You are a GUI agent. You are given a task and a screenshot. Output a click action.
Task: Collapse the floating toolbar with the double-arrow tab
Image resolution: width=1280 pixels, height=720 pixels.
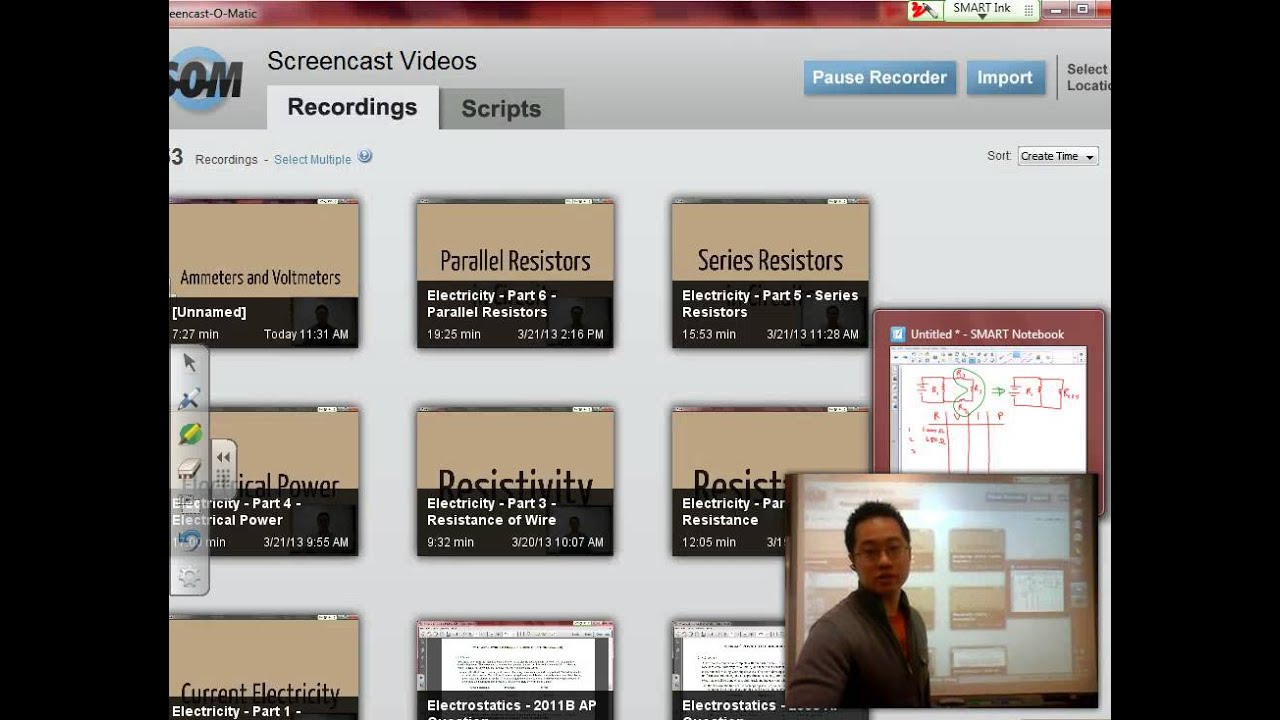224,457
